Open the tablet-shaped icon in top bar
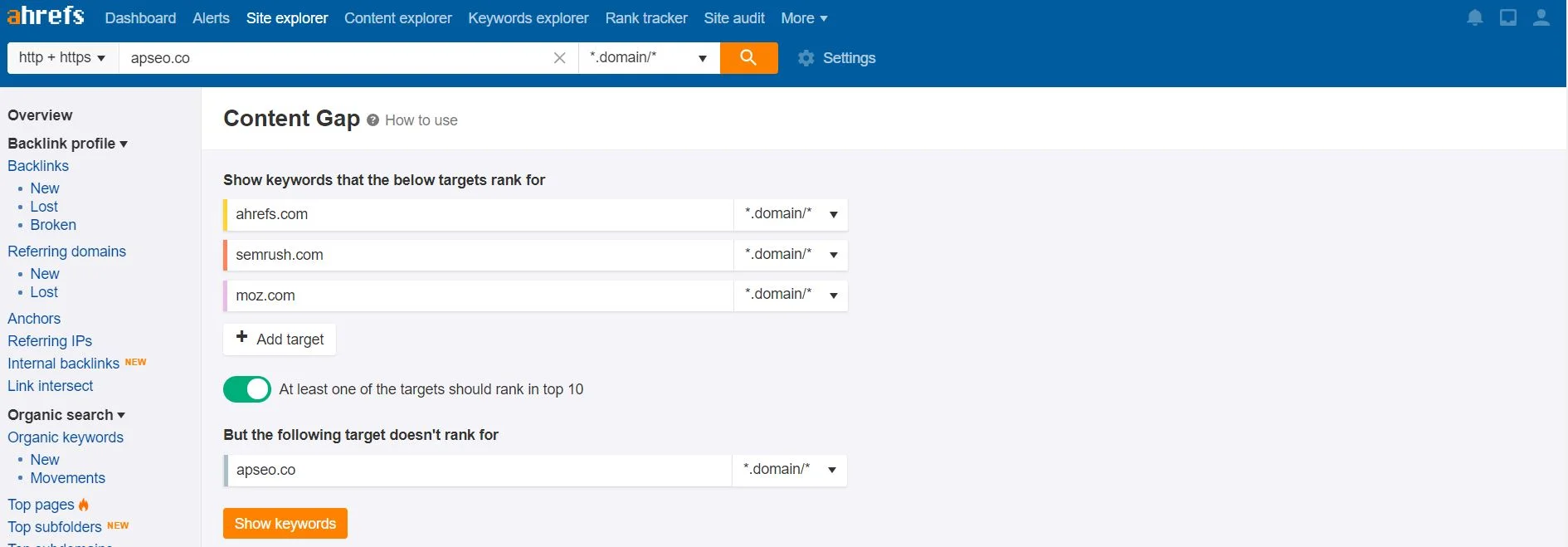 (1508, 17)
